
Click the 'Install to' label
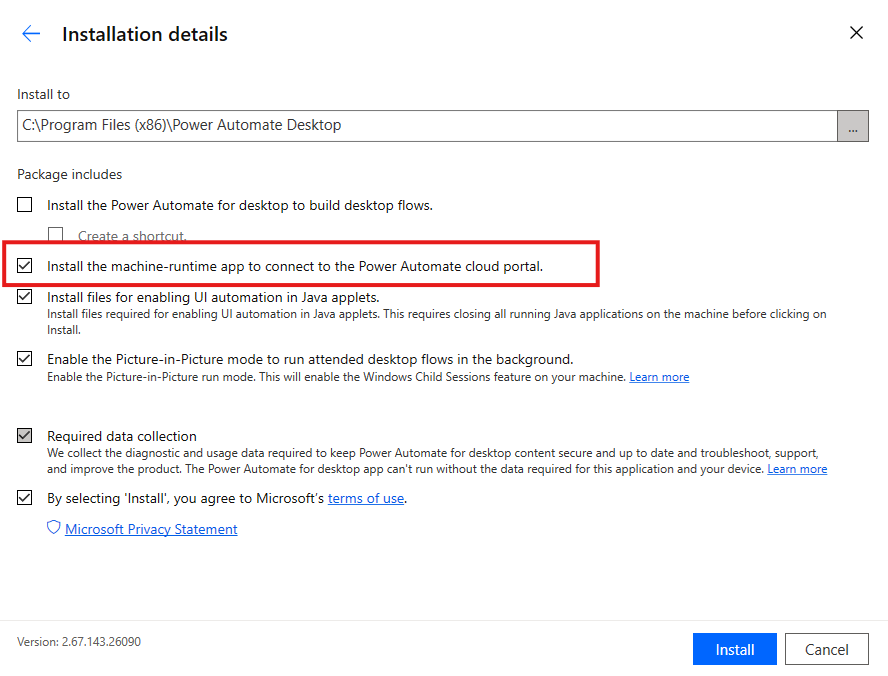pos(44,95)
